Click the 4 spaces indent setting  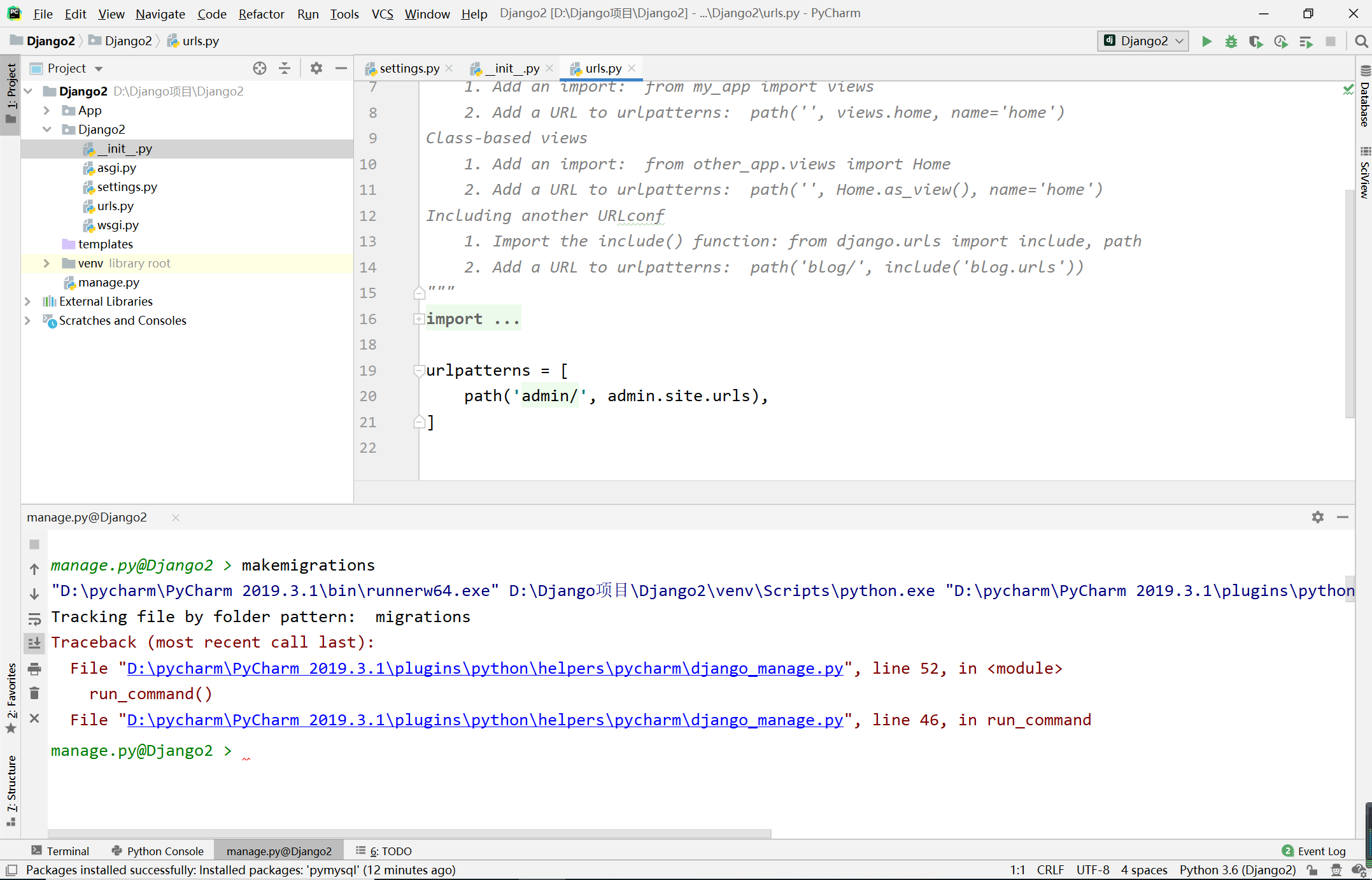1144,870
